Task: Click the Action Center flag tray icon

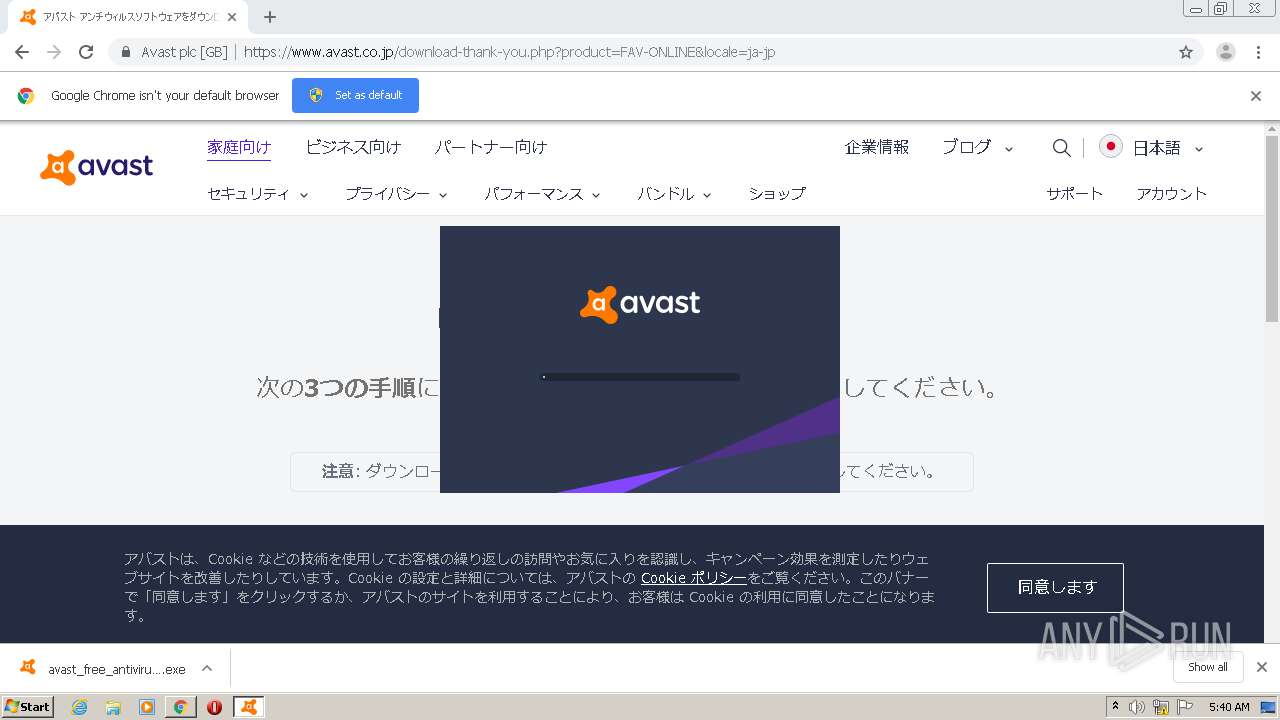Action: [x=1186, y=707]
